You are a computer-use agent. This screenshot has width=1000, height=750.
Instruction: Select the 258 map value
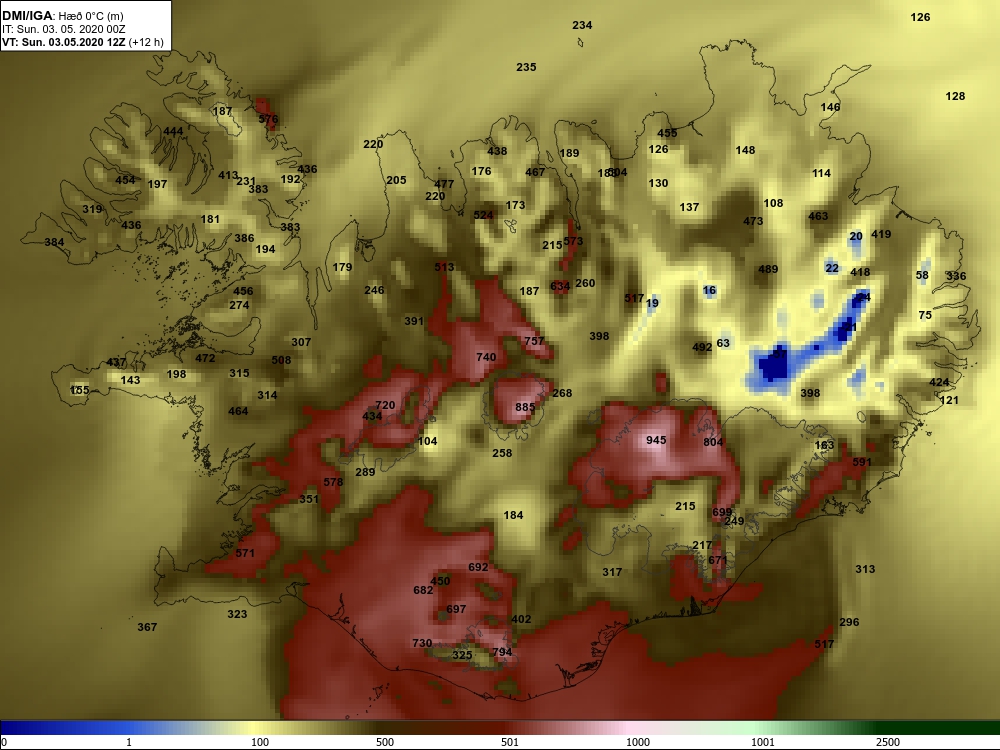tap(502, 453)
